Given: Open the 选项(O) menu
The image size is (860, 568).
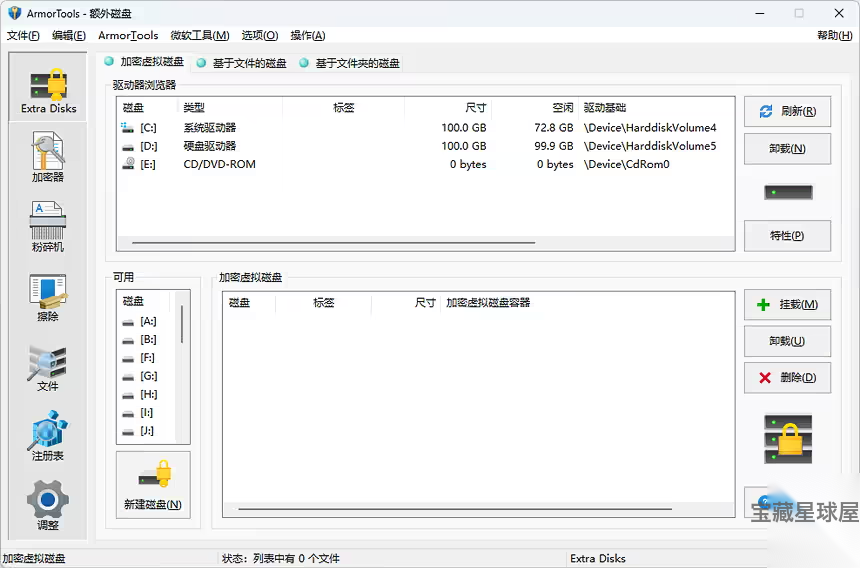Looking at the screenshot, I should (260, 35).
